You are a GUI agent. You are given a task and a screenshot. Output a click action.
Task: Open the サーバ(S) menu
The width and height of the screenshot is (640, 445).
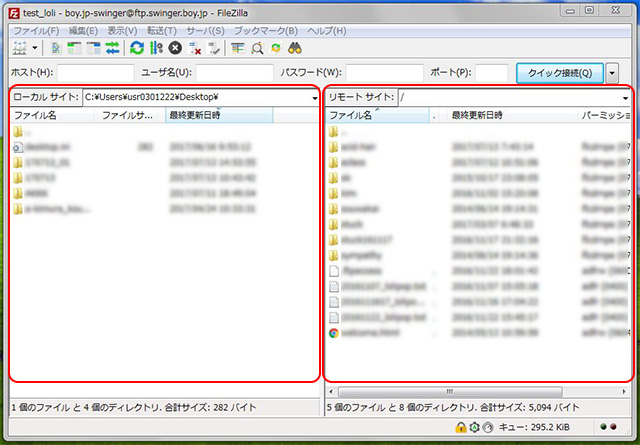tap(205, 31)
